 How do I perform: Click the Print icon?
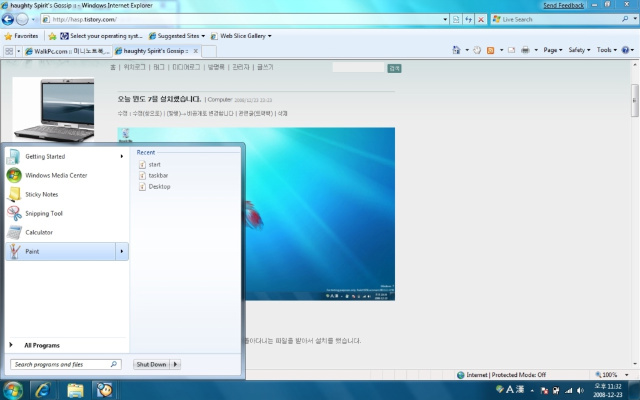(x=525, y=50)
